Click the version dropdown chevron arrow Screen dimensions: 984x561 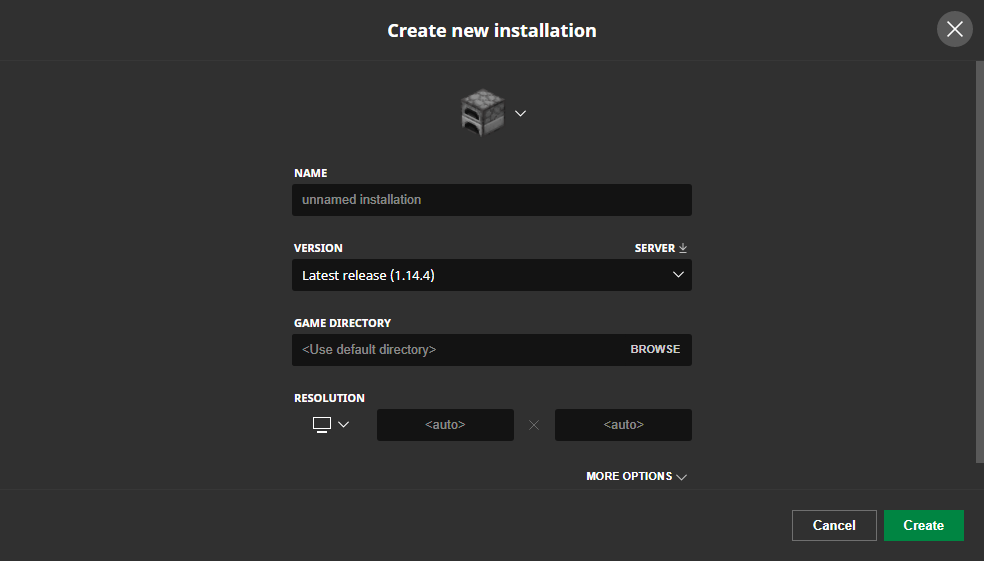678,275
